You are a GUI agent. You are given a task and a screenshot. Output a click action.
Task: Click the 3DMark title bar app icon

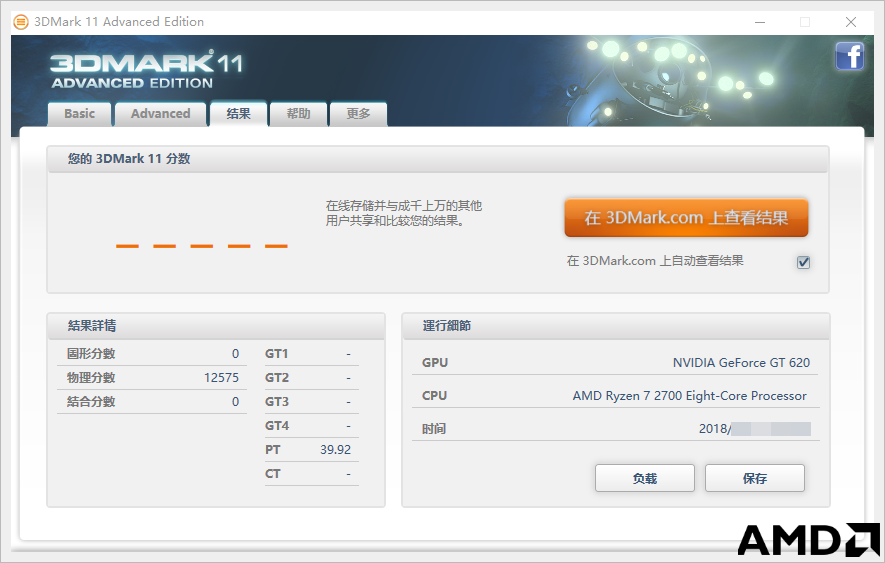click(21, 22)
